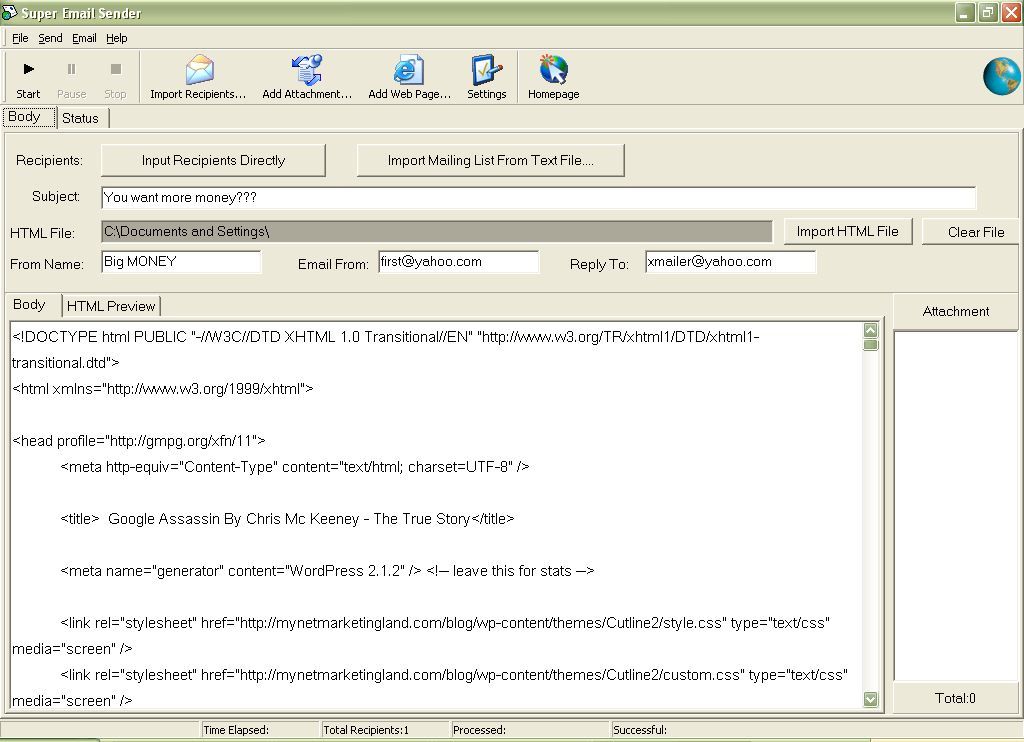
Task: Click the Add Web Page icon
Action: click(407, 75)
